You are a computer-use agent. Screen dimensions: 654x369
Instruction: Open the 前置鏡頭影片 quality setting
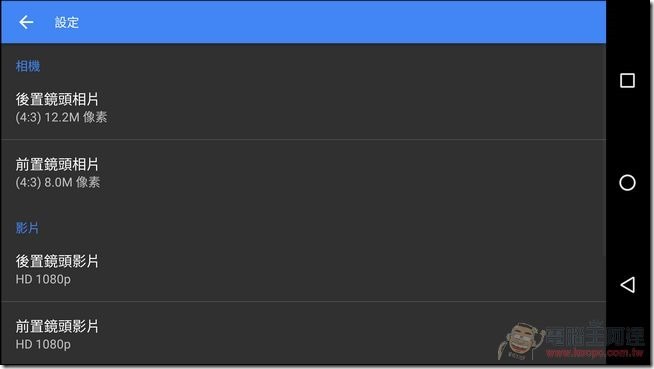pyautogui.click(x=303, y=334)
